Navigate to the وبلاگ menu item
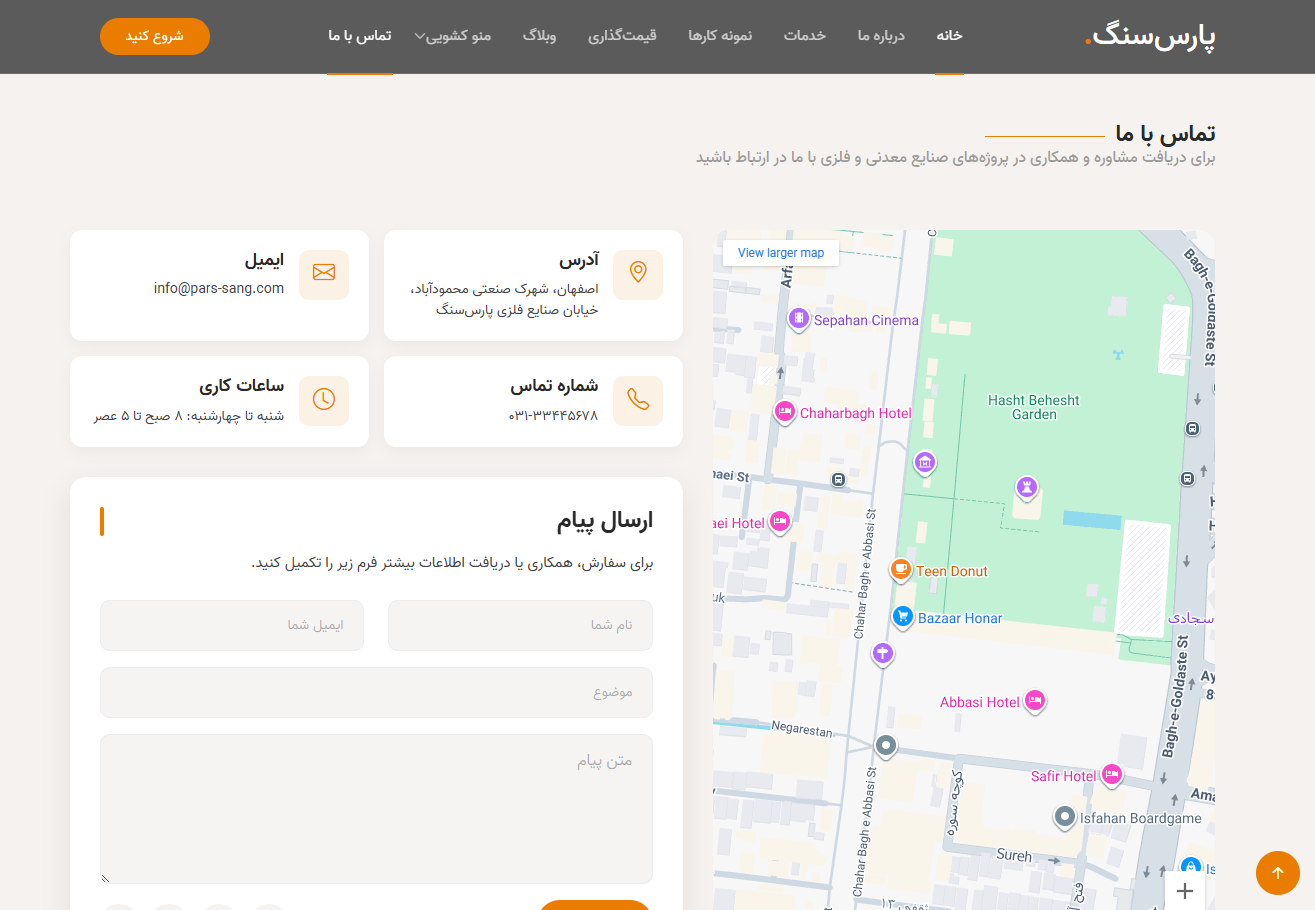Image resolution: width=1315 pixels, height=910 pixels. [x=540, y=35]
